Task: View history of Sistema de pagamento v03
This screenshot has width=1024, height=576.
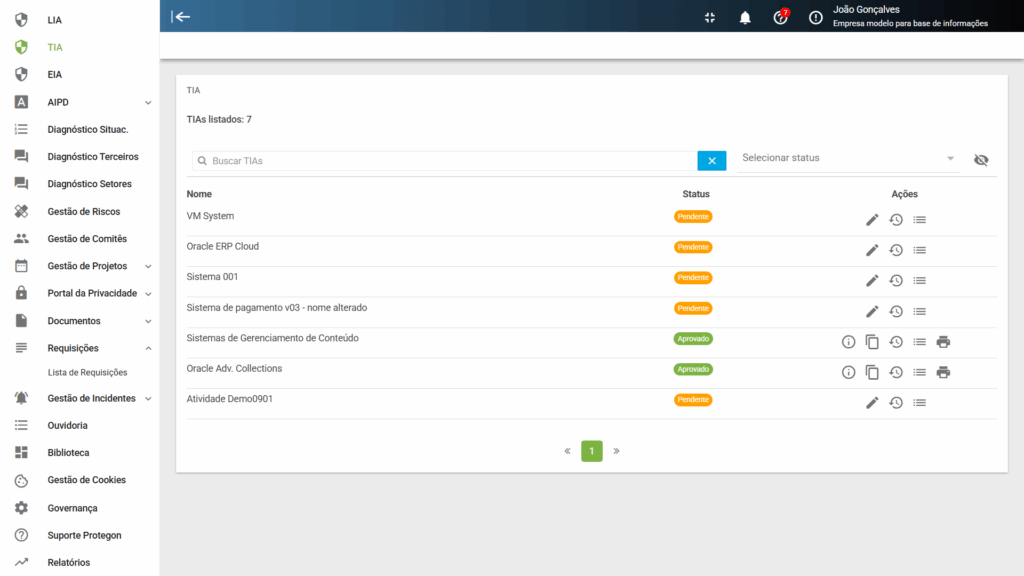Action: pos(896,312)
